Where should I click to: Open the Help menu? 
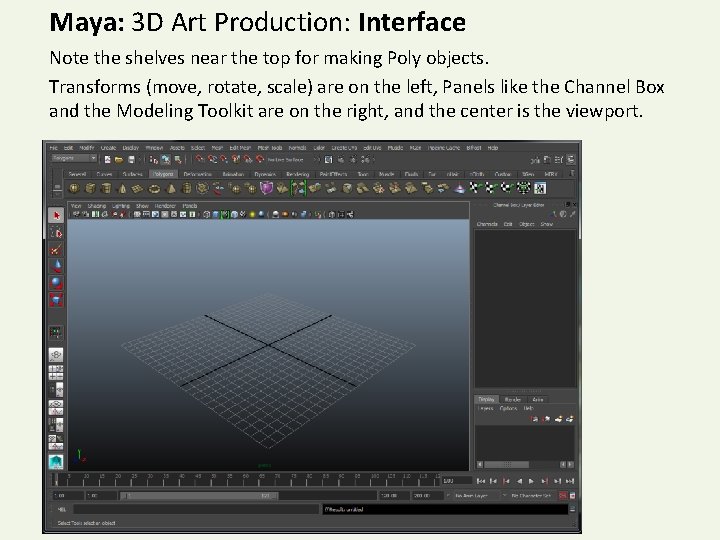(493, 148)
